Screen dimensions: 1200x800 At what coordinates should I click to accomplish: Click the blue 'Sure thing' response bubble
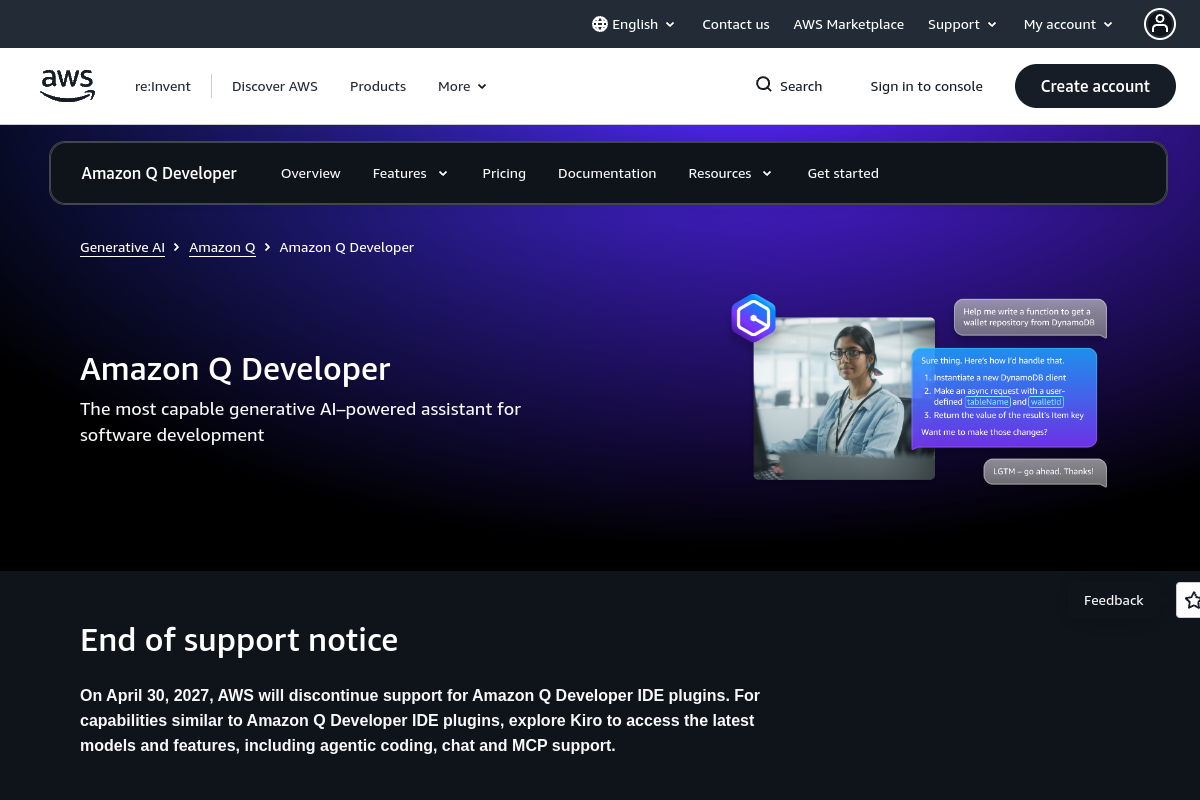[x=1004, y=397]
